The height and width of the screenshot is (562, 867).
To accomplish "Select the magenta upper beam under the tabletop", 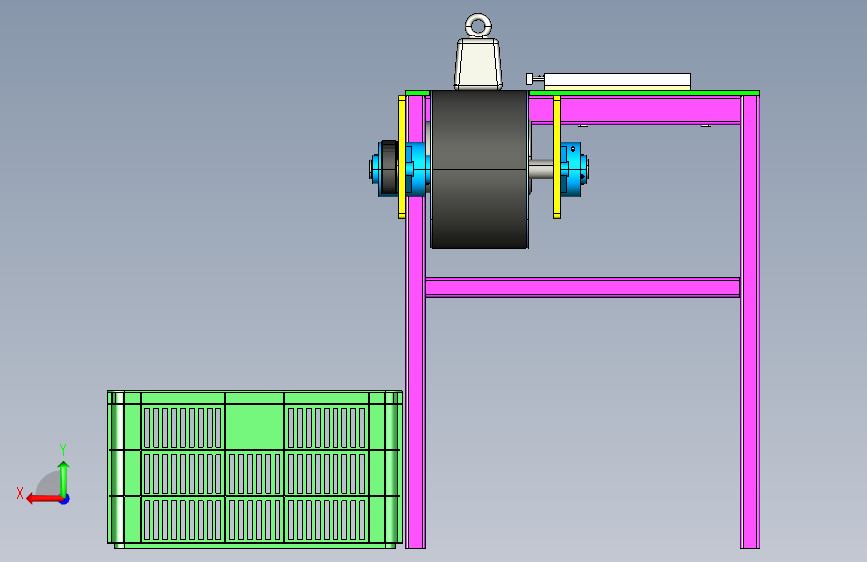I will coord(635,110).
